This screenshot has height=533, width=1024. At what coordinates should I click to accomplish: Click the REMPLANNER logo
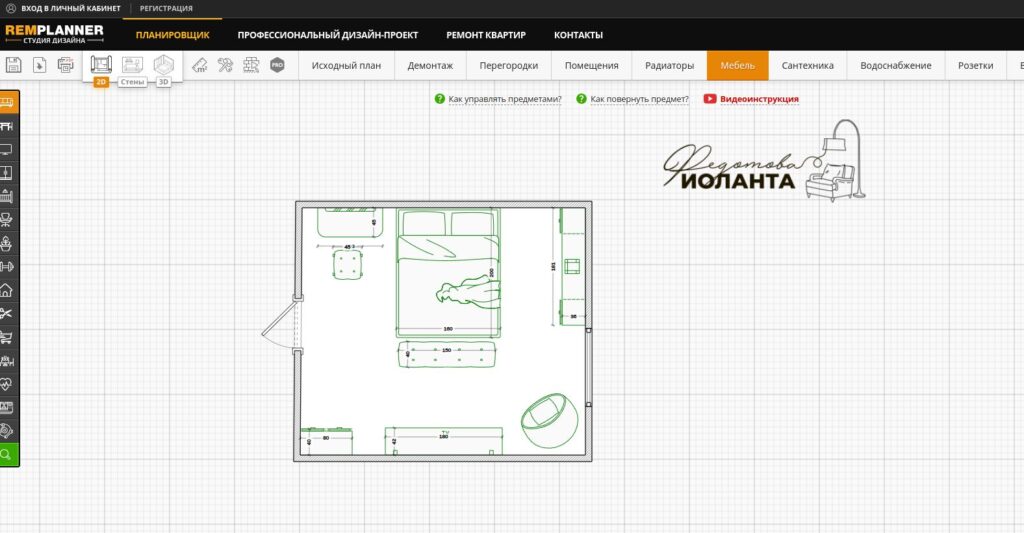pyautogui.click(x=54, y=34)
